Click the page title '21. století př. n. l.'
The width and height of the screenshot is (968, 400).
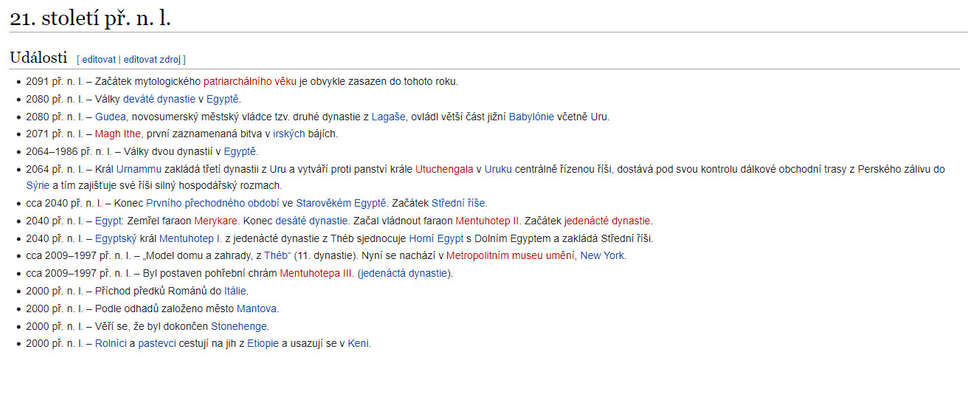(x=90, y=18)
